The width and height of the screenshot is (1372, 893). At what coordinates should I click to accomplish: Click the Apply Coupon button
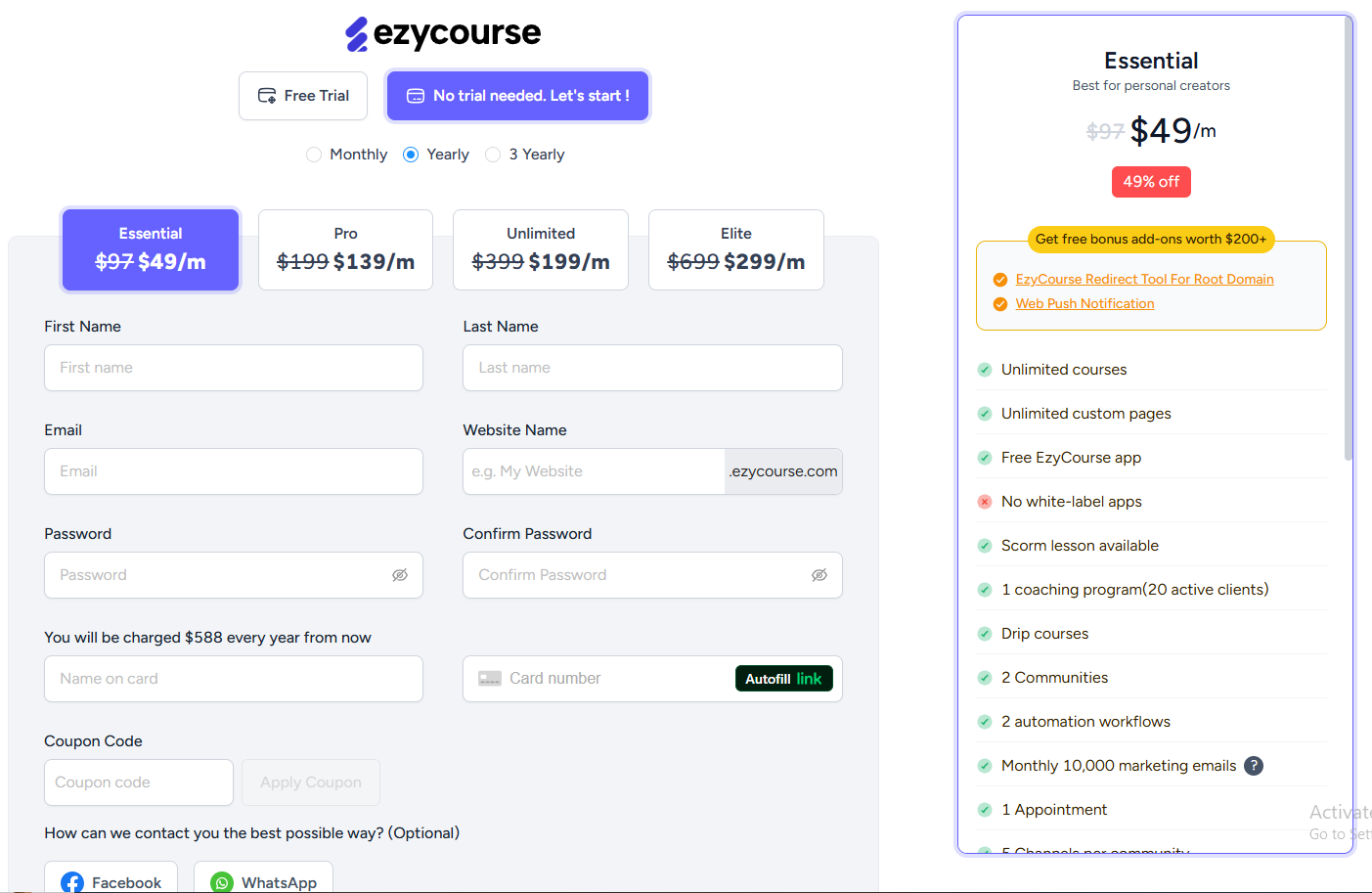pyautogui.click(x=311, y=782)
